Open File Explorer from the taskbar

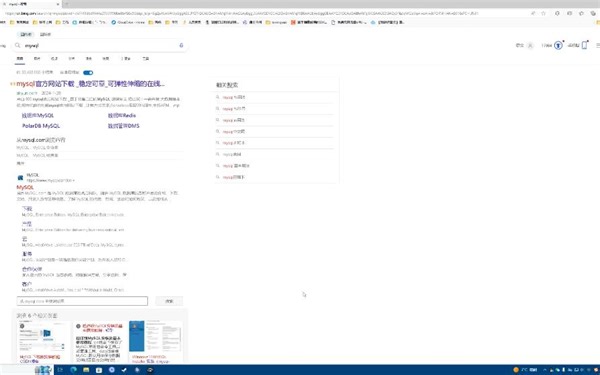point(86,370)
